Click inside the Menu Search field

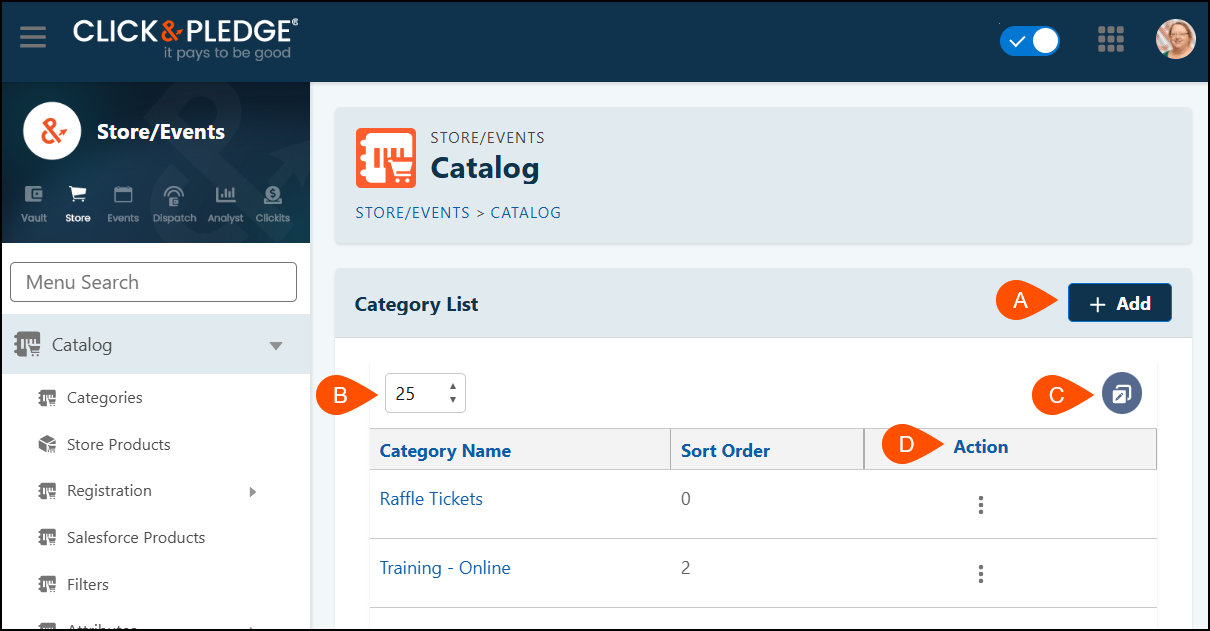tap(153, 282)
